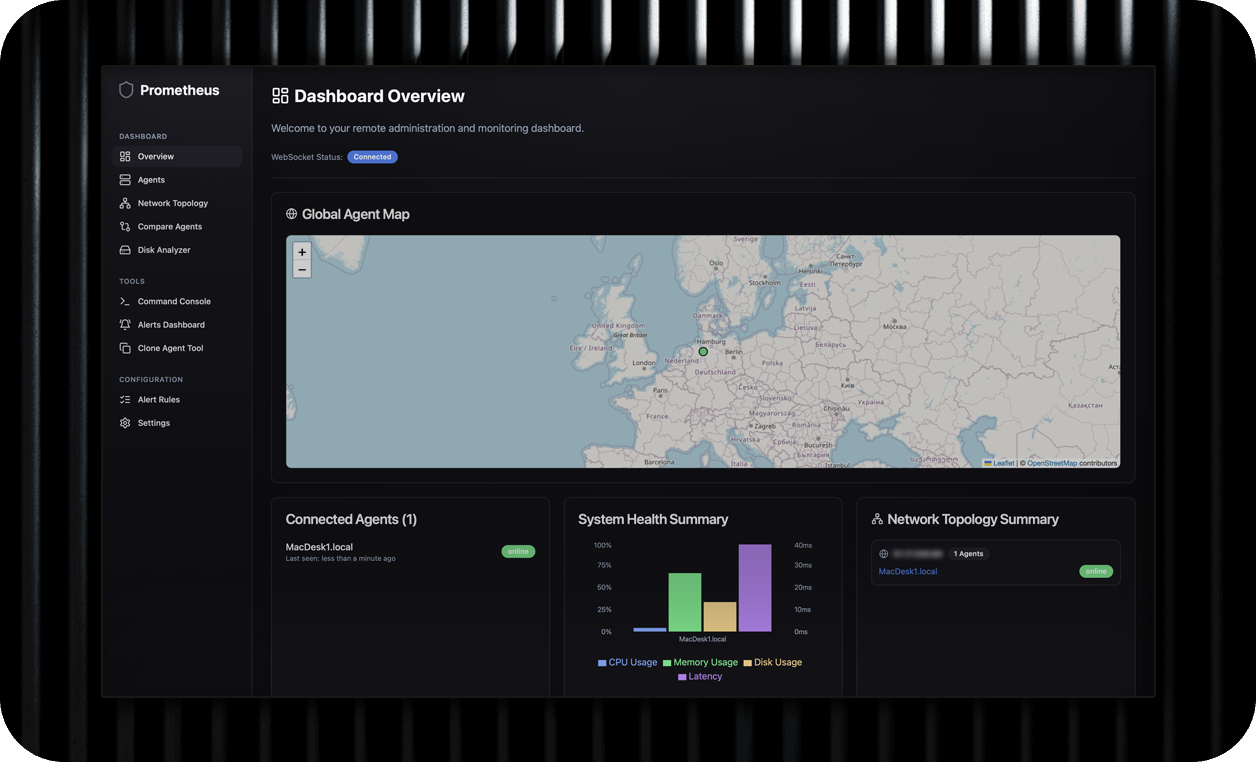The image size is (1256, 762).
Task: Click the Alert Rules list icon
Action: coord(124,399)
